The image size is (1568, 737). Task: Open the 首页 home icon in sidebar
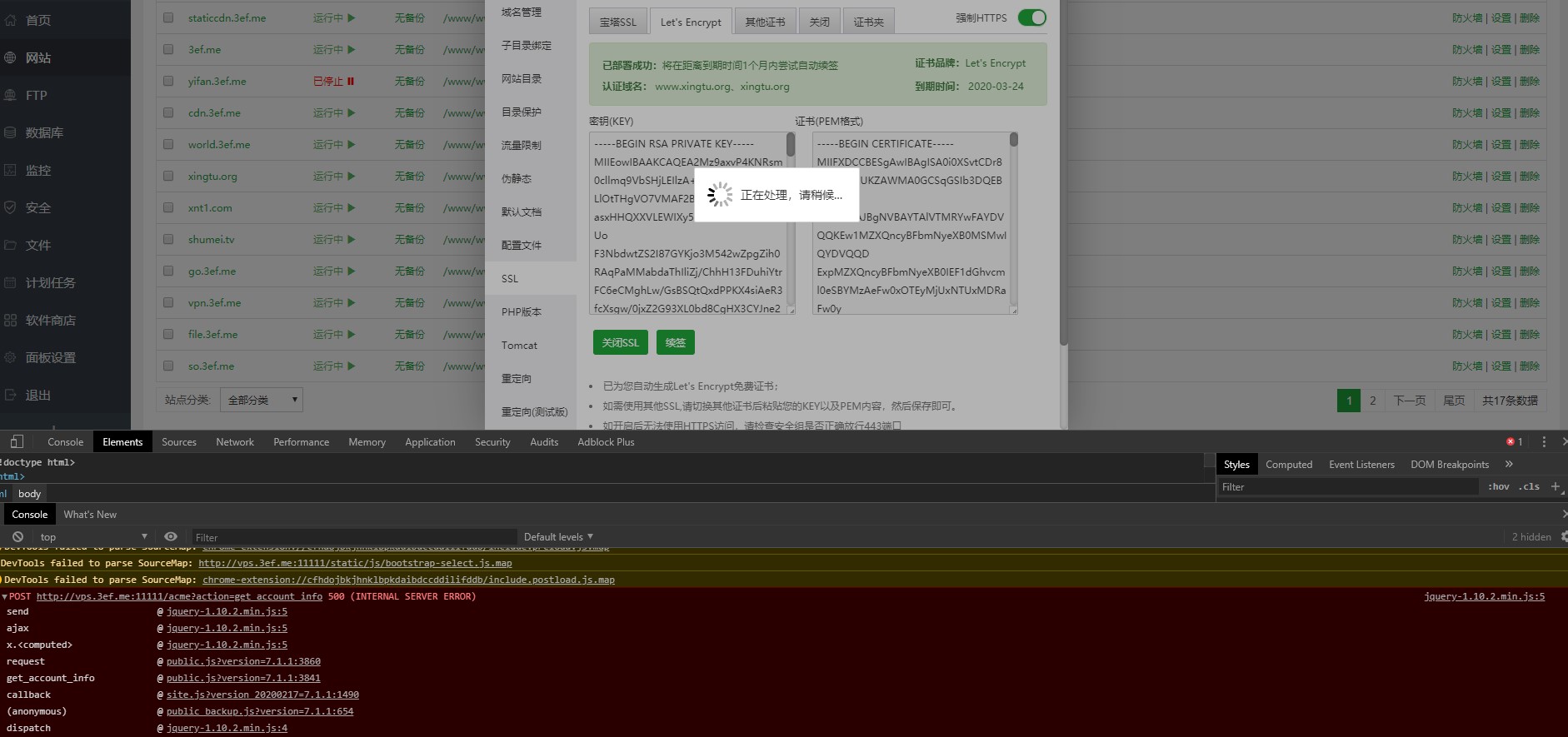click(11, 20)
